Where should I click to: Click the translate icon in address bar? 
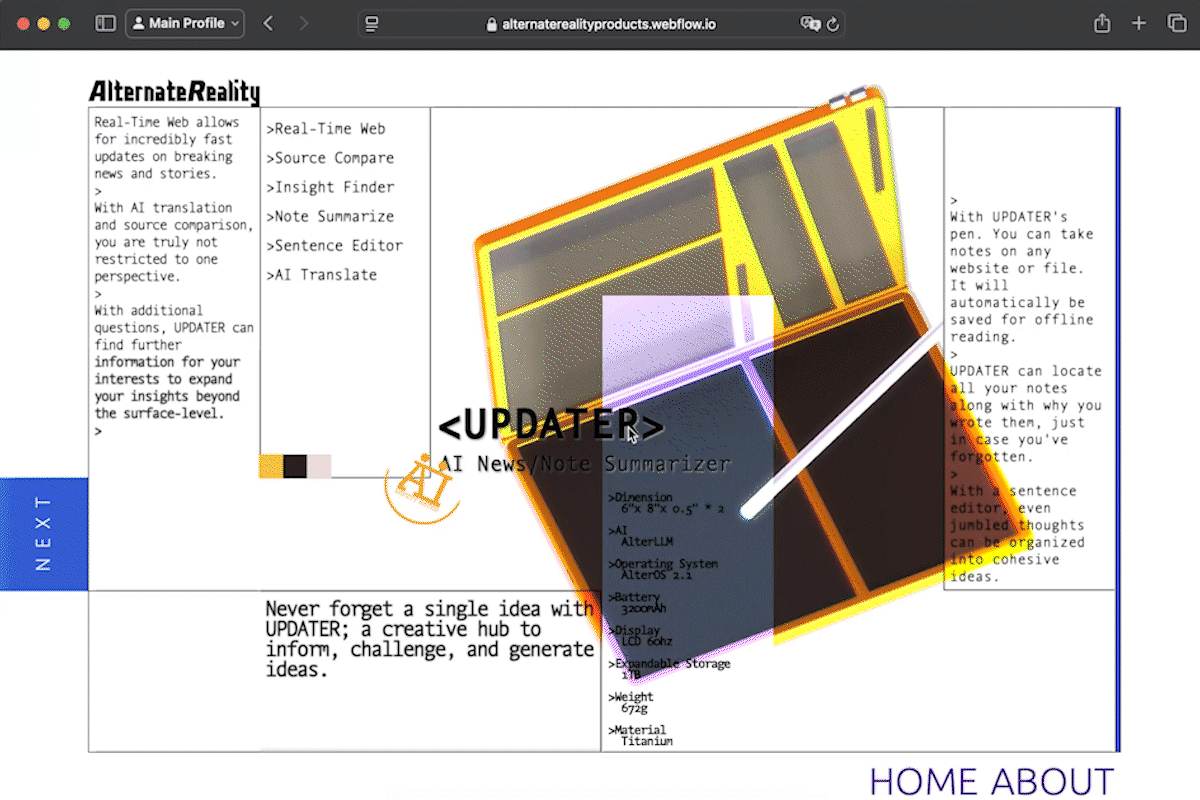pyautogui.click(x=809, y=24)
